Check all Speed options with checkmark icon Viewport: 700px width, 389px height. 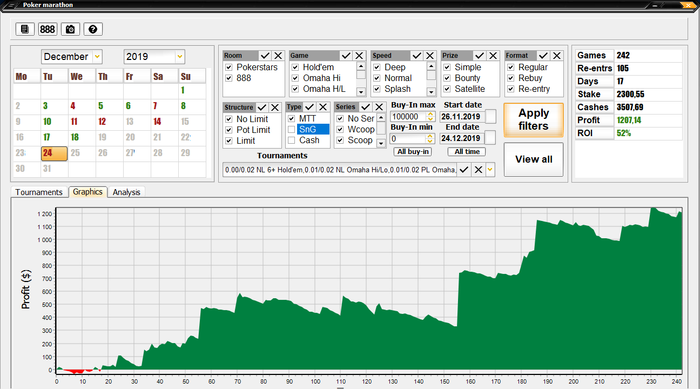click(x=417, y=55)
